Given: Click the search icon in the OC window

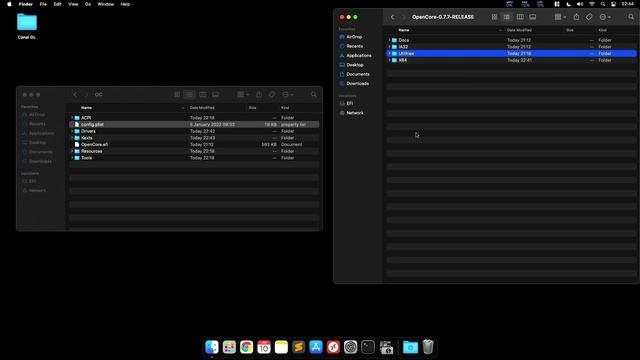Looking at the screenshot, I should [313, 95].
